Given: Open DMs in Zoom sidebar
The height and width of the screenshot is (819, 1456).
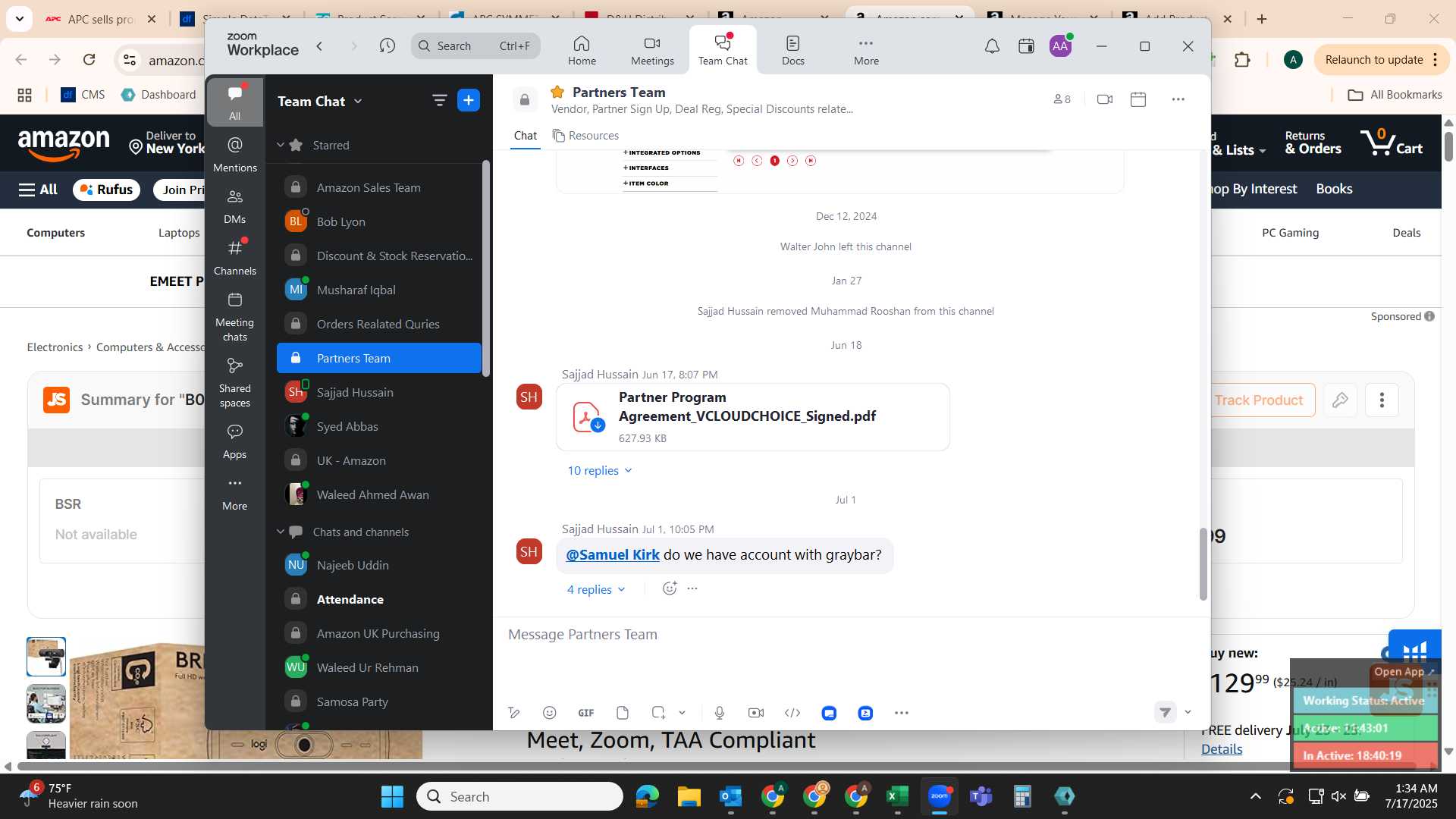Looking at the screenshot, I should 235,206.
